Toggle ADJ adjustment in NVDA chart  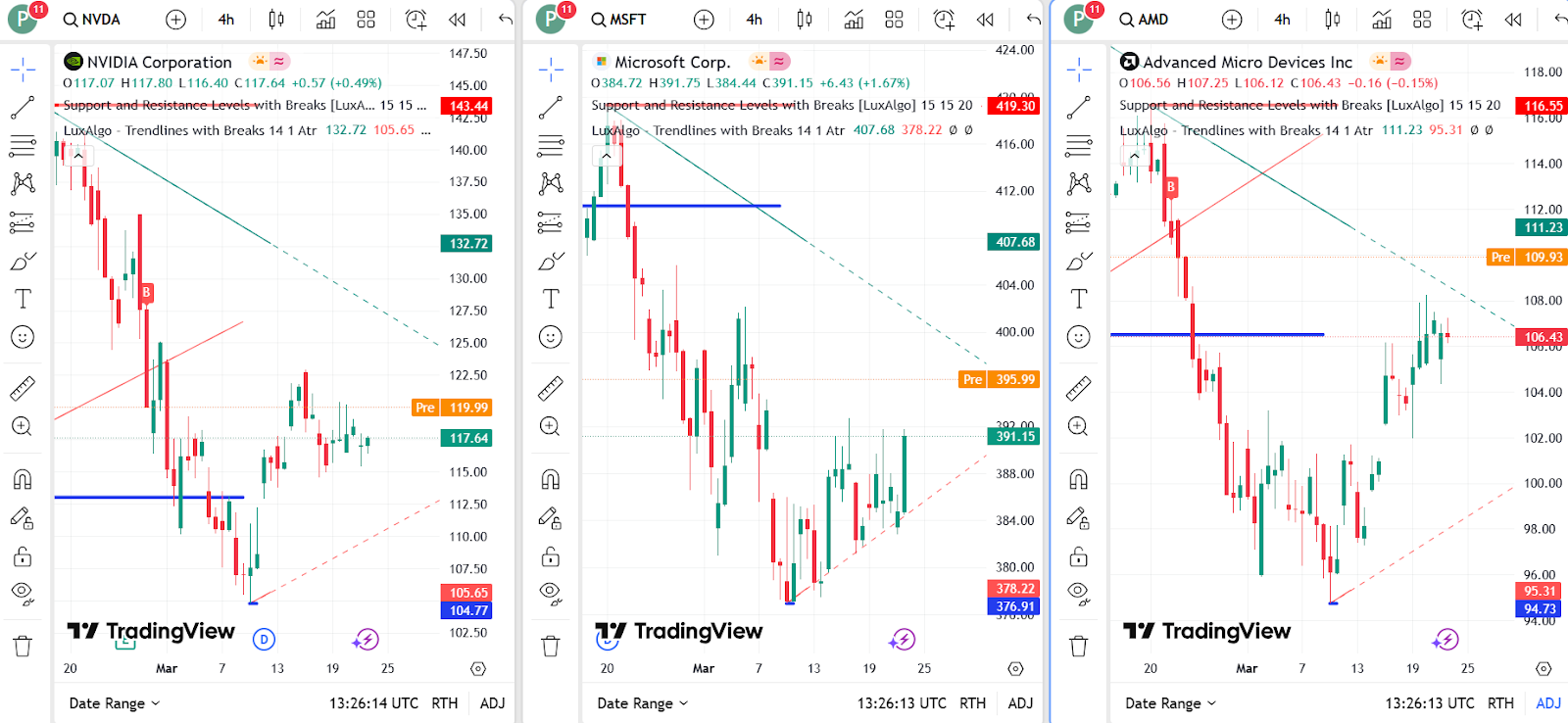pos(493,703)
